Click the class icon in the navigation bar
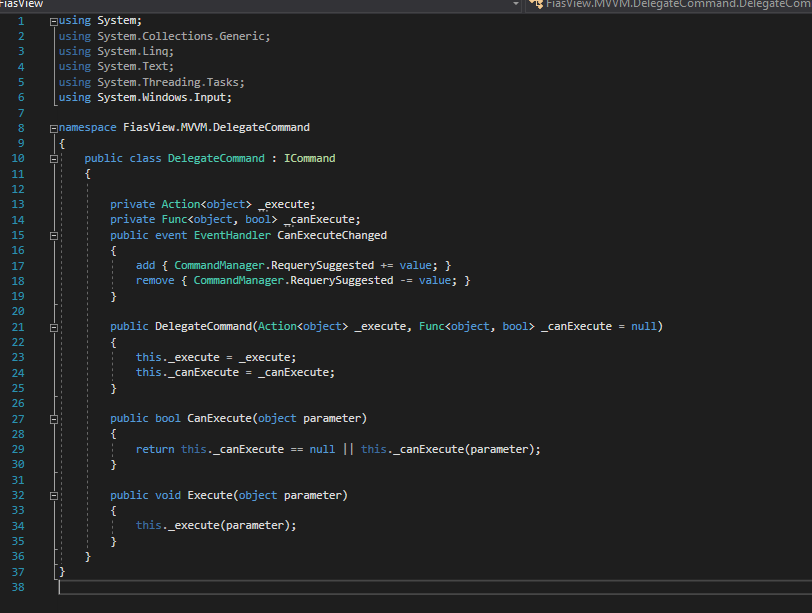 coord(538,4)
